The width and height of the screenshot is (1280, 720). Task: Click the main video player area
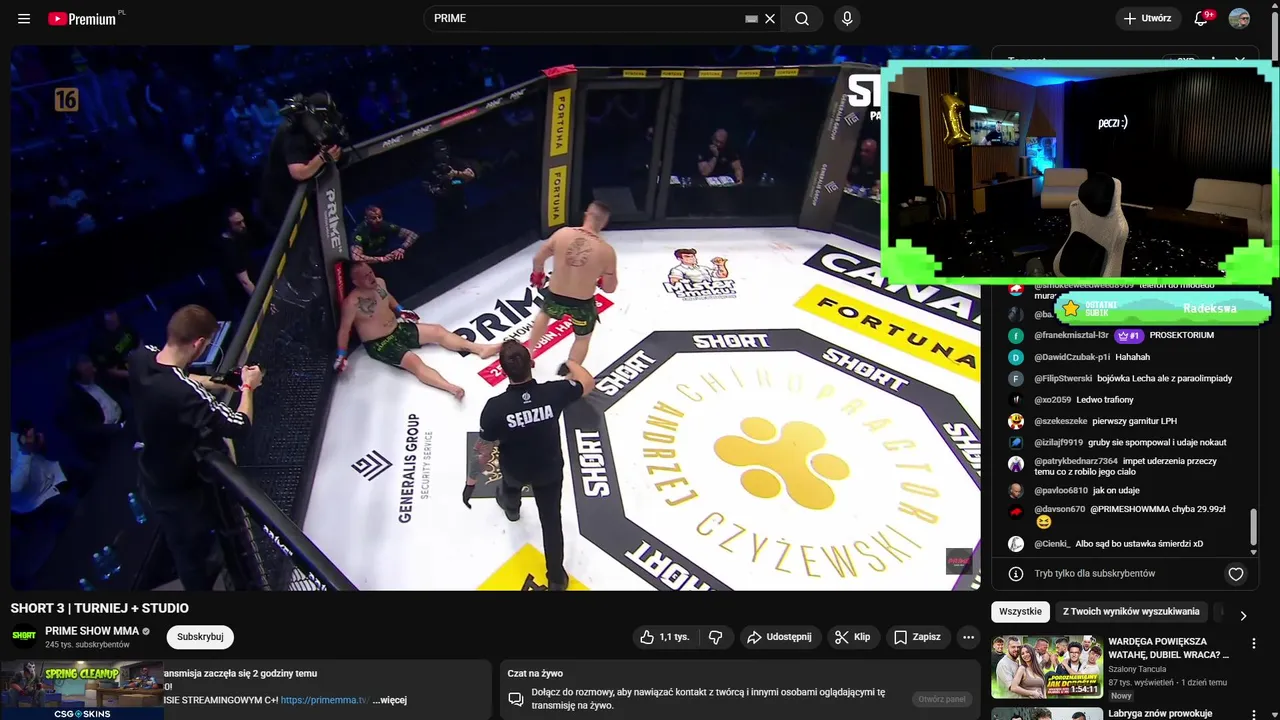point(495,318)
